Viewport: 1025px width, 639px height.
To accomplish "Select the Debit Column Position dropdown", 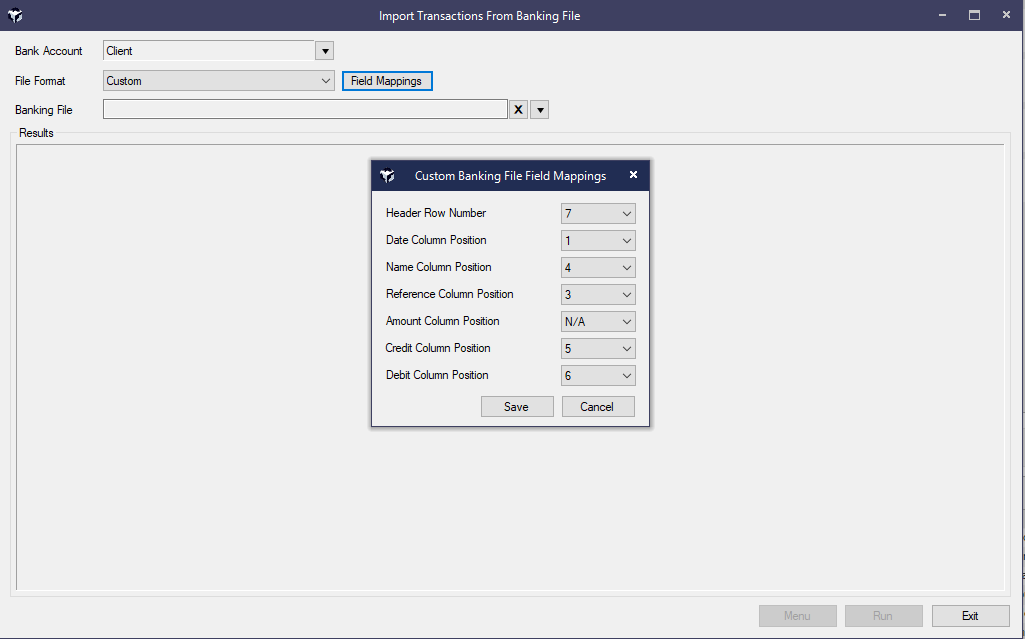I will pos(598,376).
